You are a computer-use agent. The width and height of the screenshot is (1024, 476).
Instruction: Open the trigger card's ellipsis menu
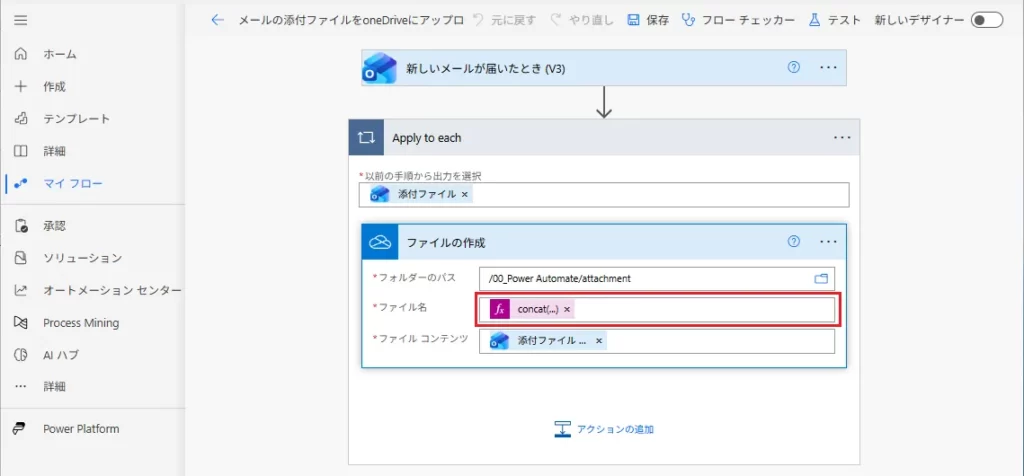[x=828, y=68]
